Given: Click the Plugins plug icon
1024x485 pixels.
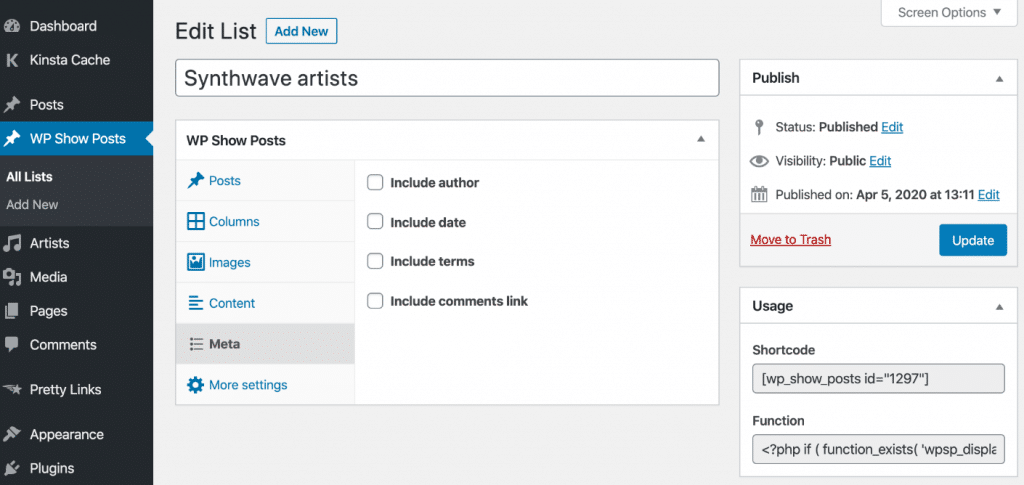Looking at the screenshot, I should [12, 468].
